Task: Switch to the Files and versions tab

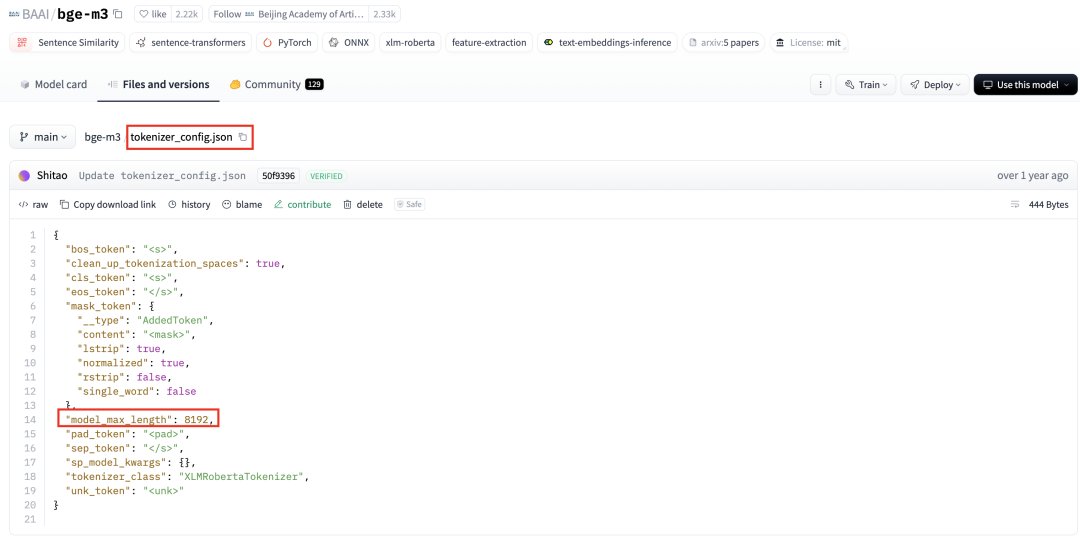Action: [x=158, y=84]
